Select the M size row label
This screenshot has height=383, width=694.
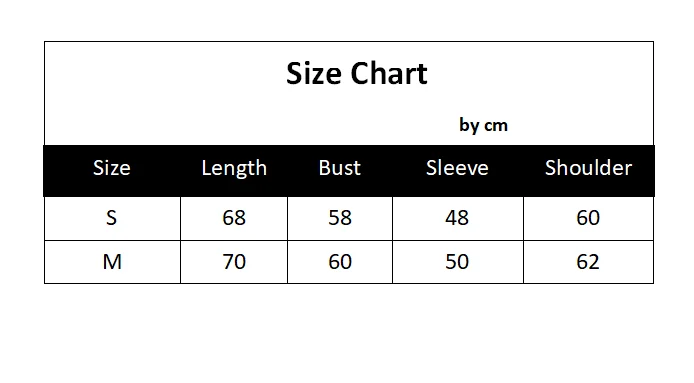pyautogui.click(x=112, y=262)
